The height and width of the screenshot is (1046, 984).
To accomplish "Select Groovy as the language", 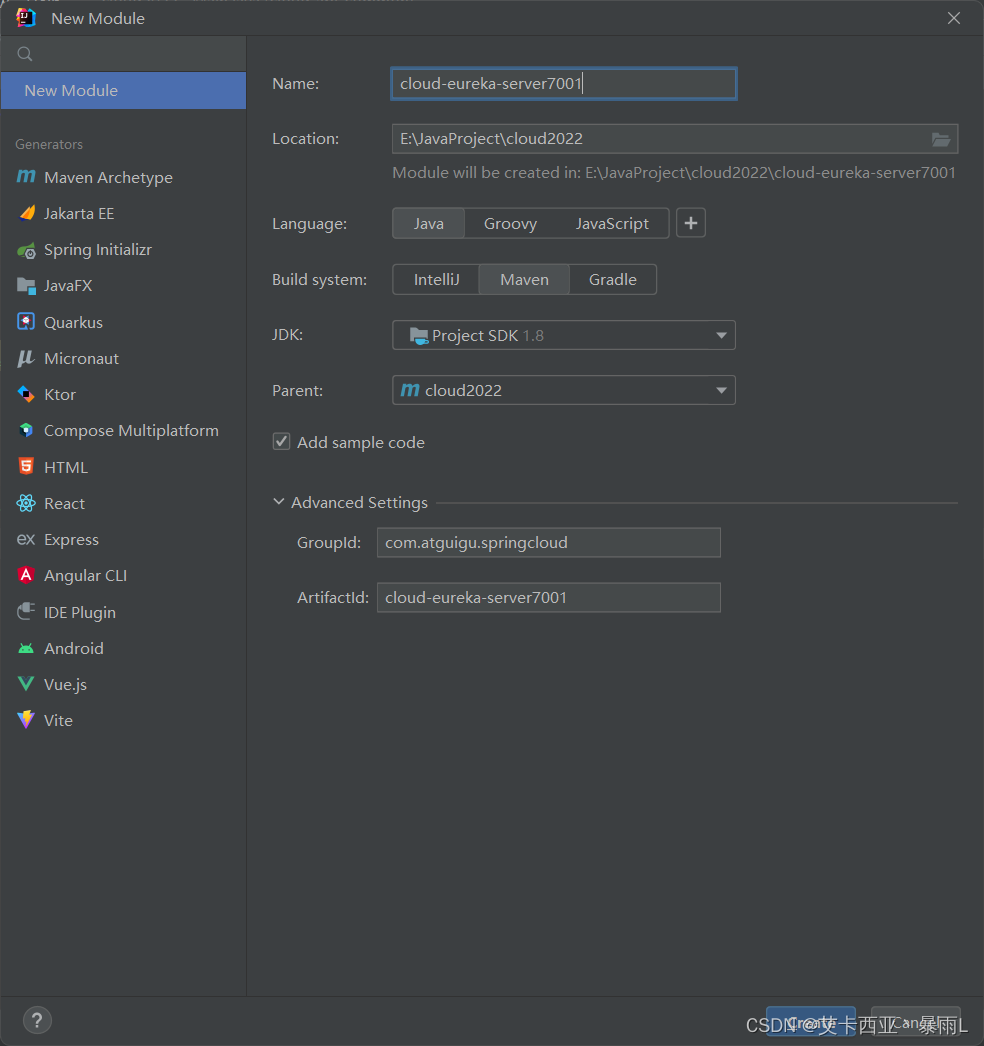I will (x=510, y=223).
